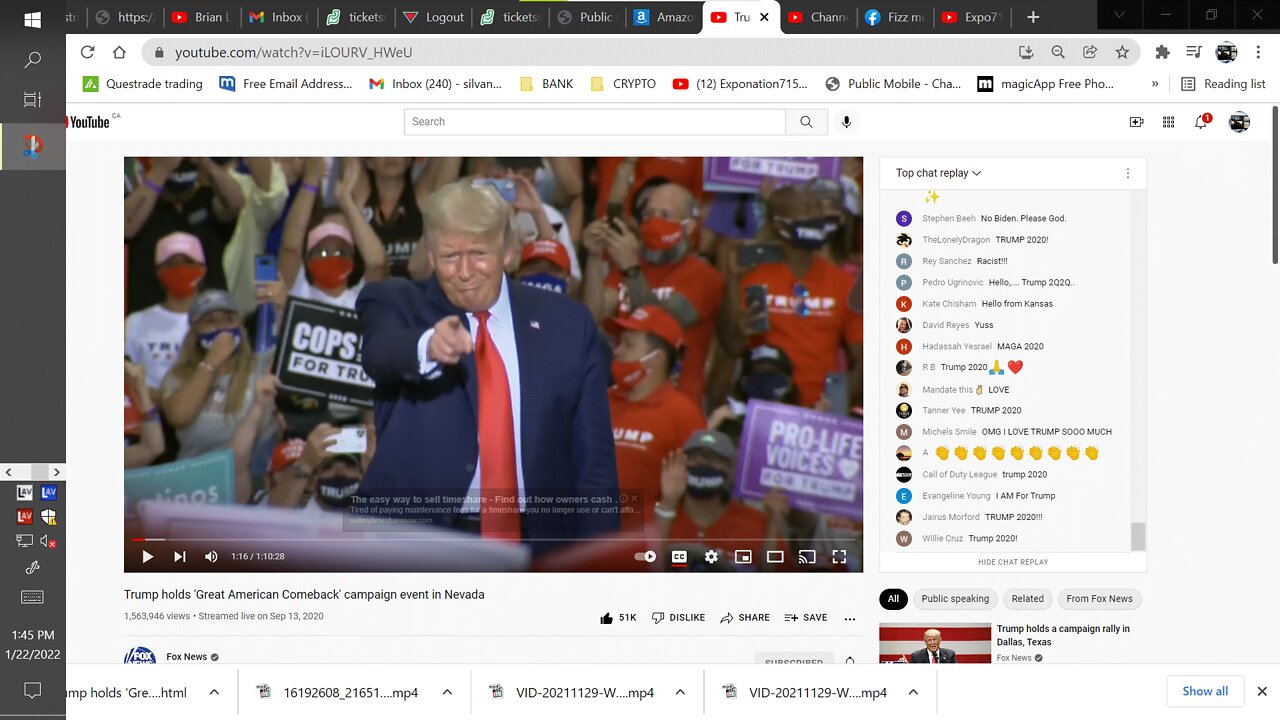1280x720 pixels.
Task: Open Windows Task View icon
Action: [32, 100]
